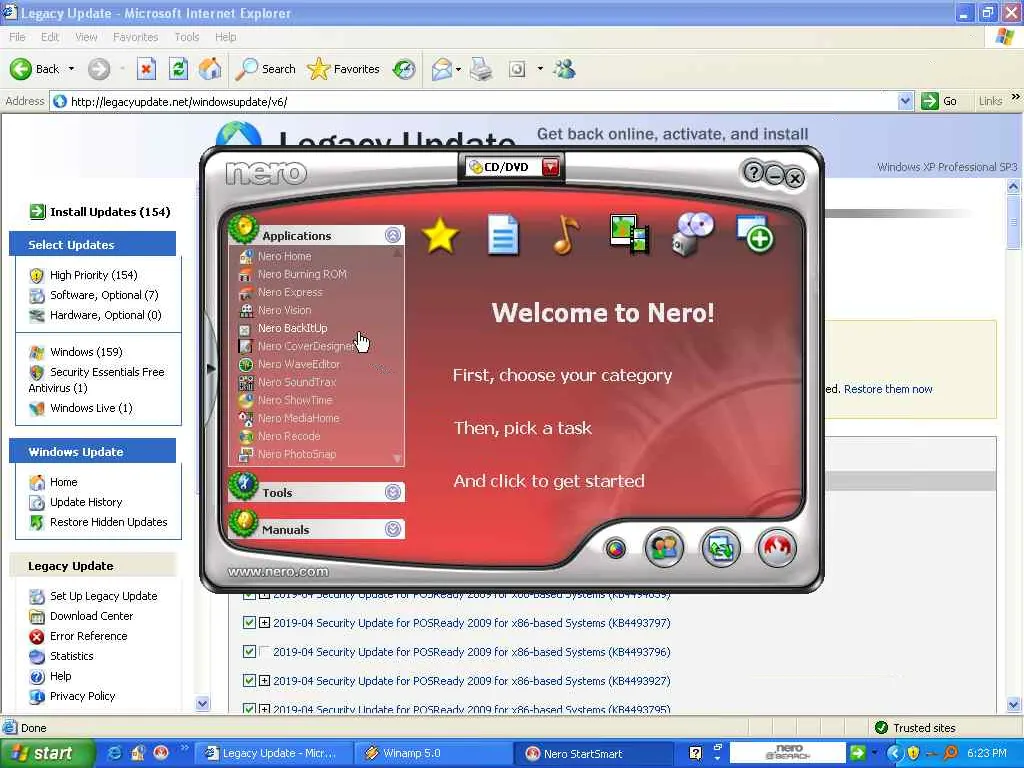
Task: Open the View menu
Action: click(86, 37)
